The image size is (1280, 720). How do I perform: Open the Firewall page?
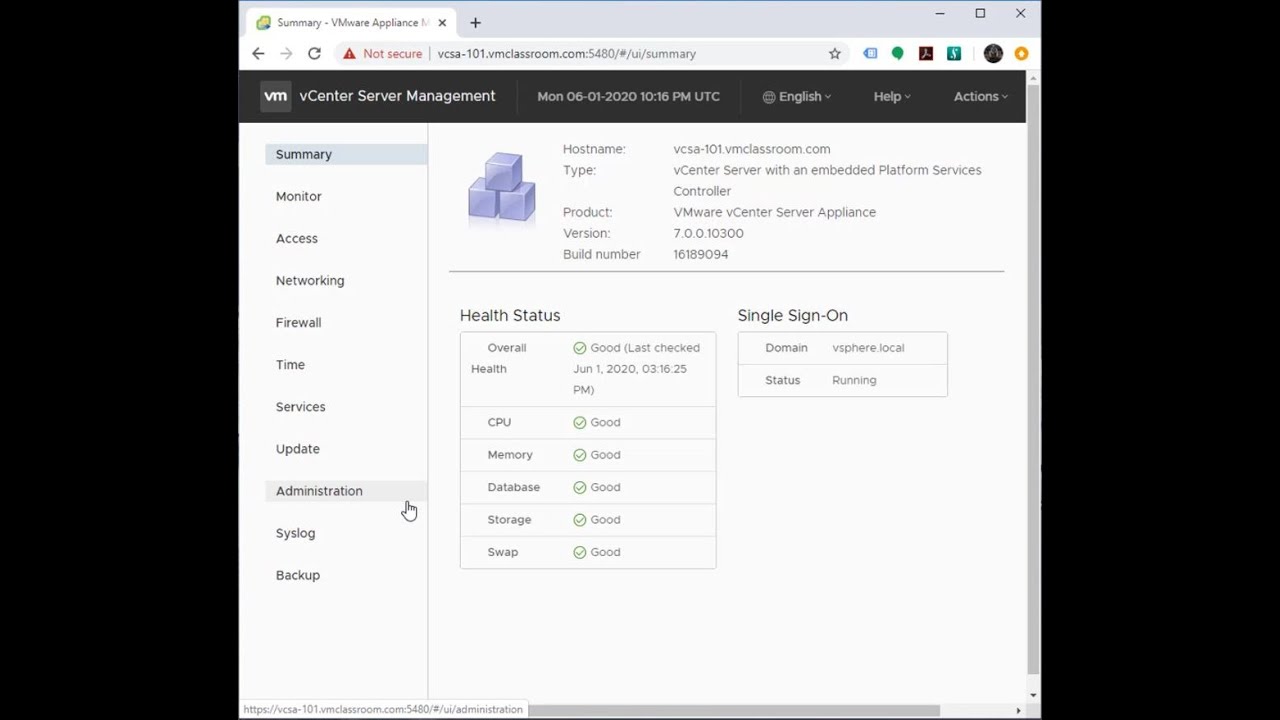click(x=346, y=322)
